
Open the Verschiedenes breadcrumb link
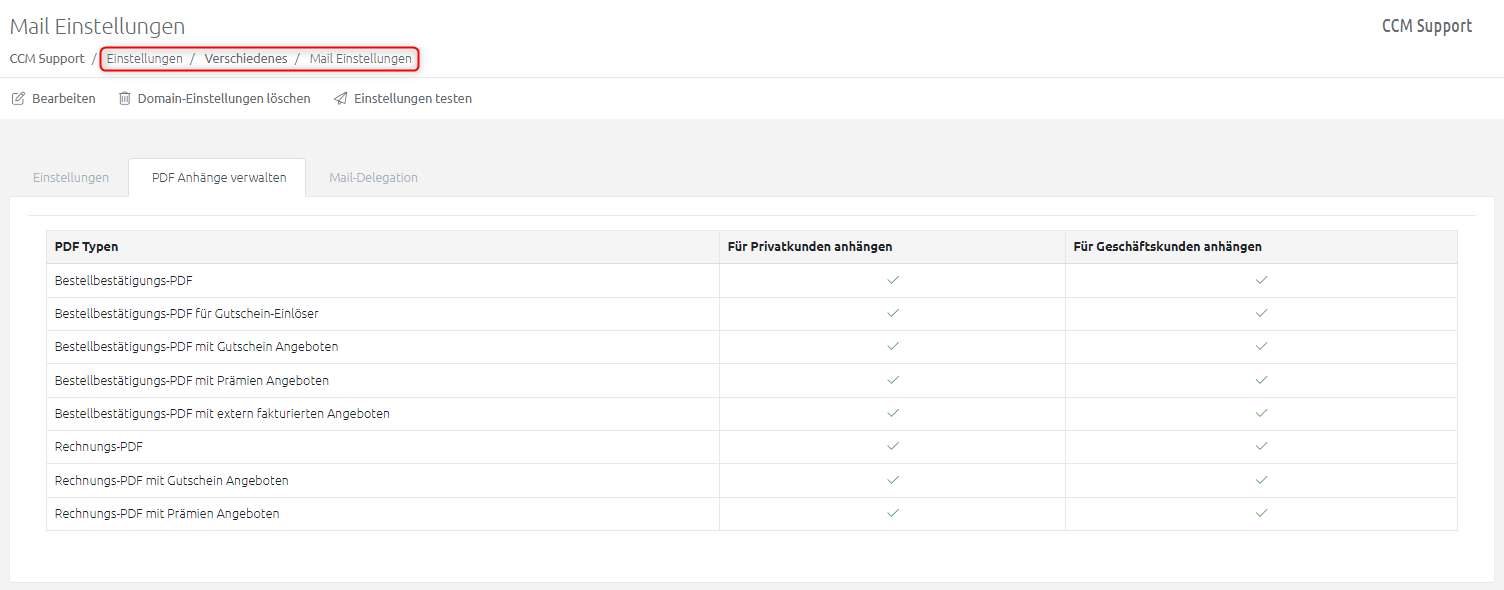(246, 59)
